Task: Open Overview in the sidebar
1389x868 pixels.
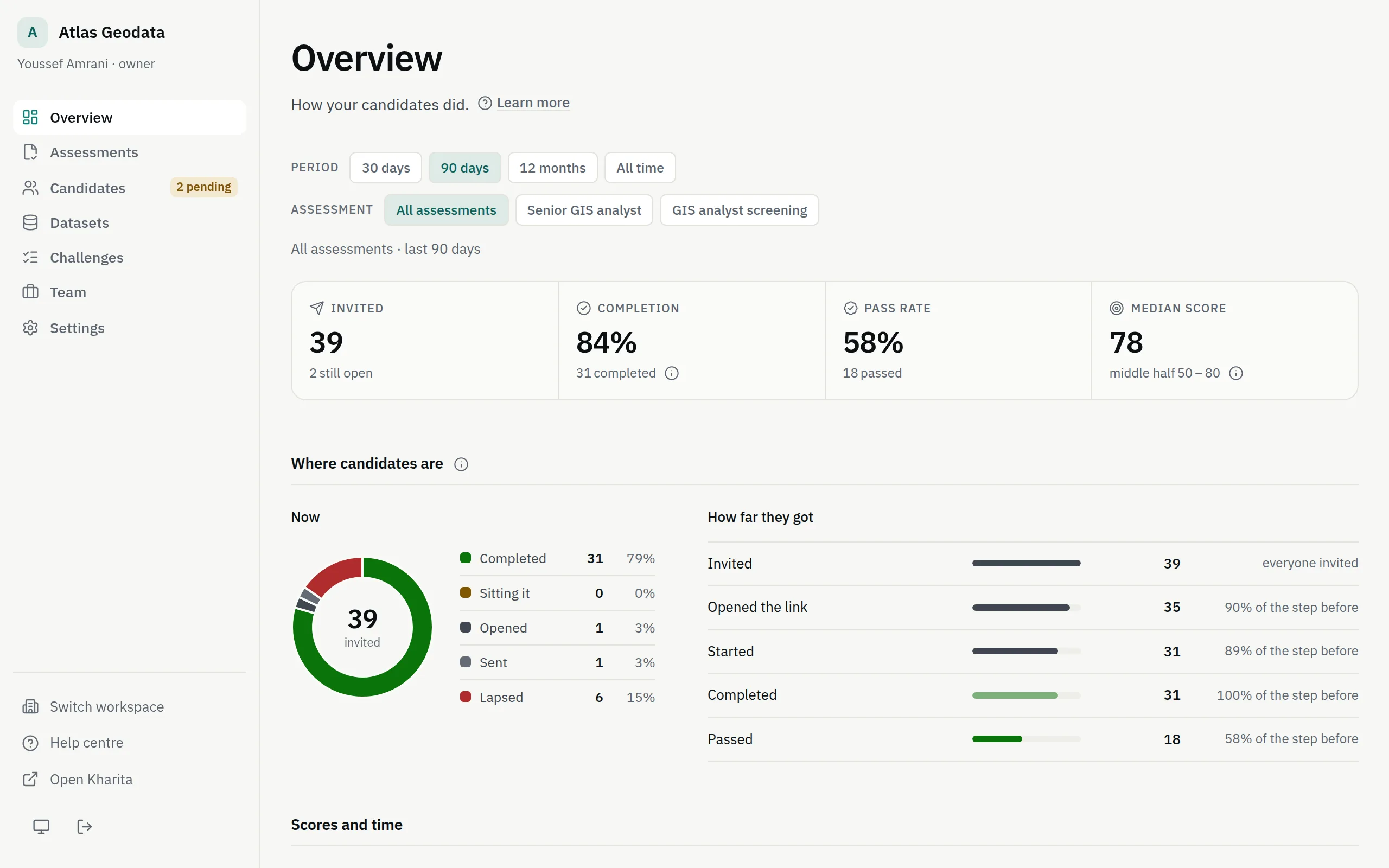Action: (130, 117)
